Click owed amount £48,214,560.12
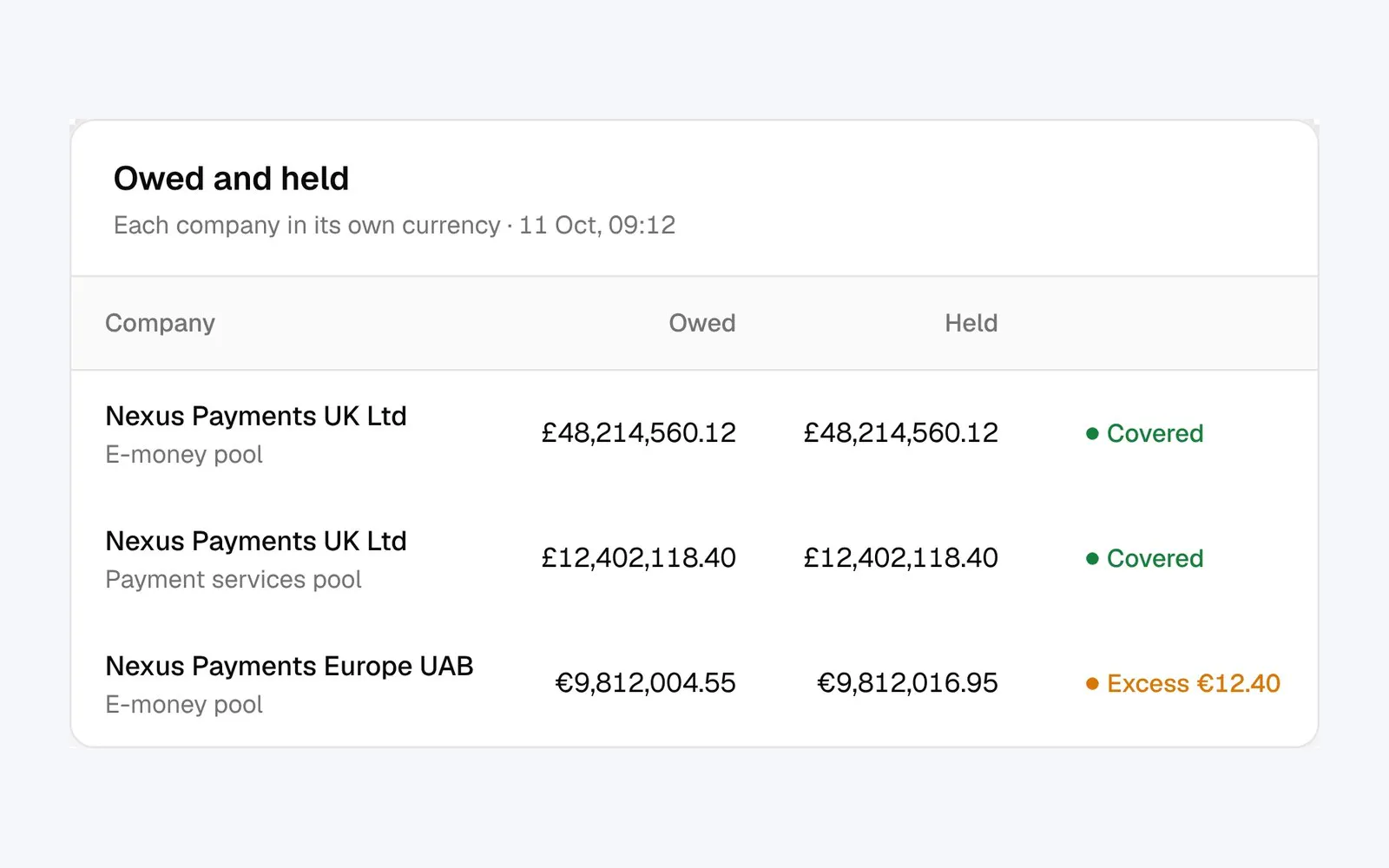Screen dimensions: 1389x868 [638, 432]
